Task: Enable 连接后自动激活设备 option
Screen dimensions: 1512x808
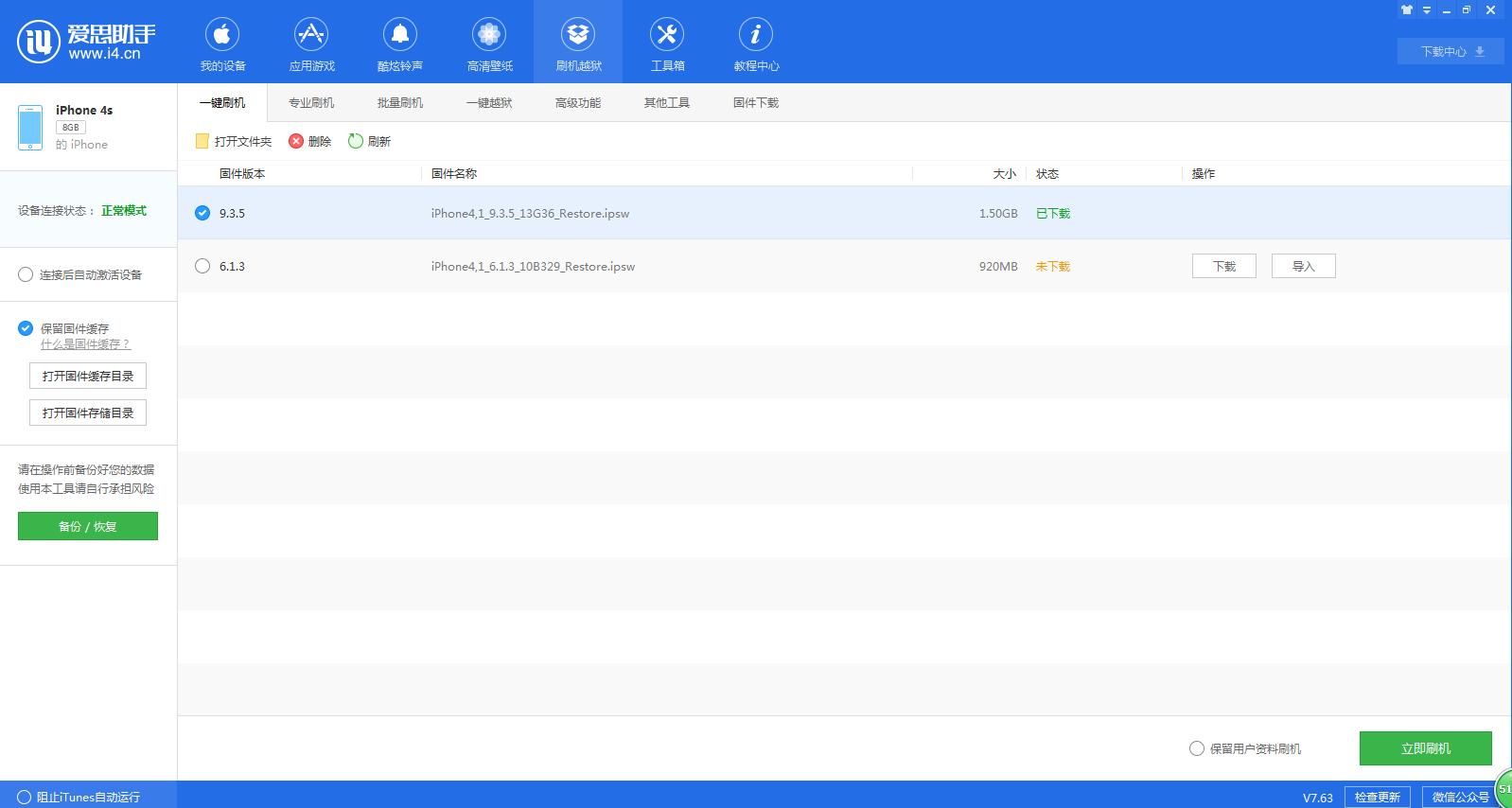Action: click(x=26, y=274)
